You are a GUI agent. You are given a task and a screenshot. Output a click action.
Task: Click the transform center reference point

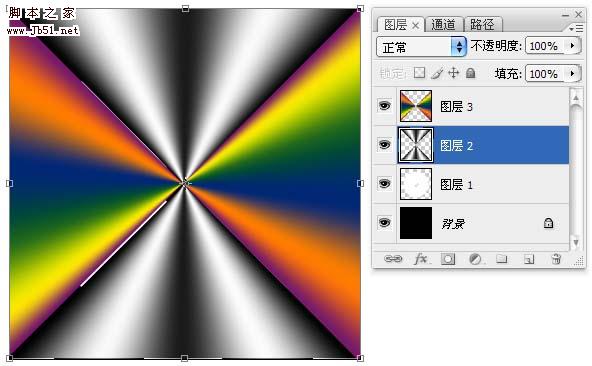185,183
